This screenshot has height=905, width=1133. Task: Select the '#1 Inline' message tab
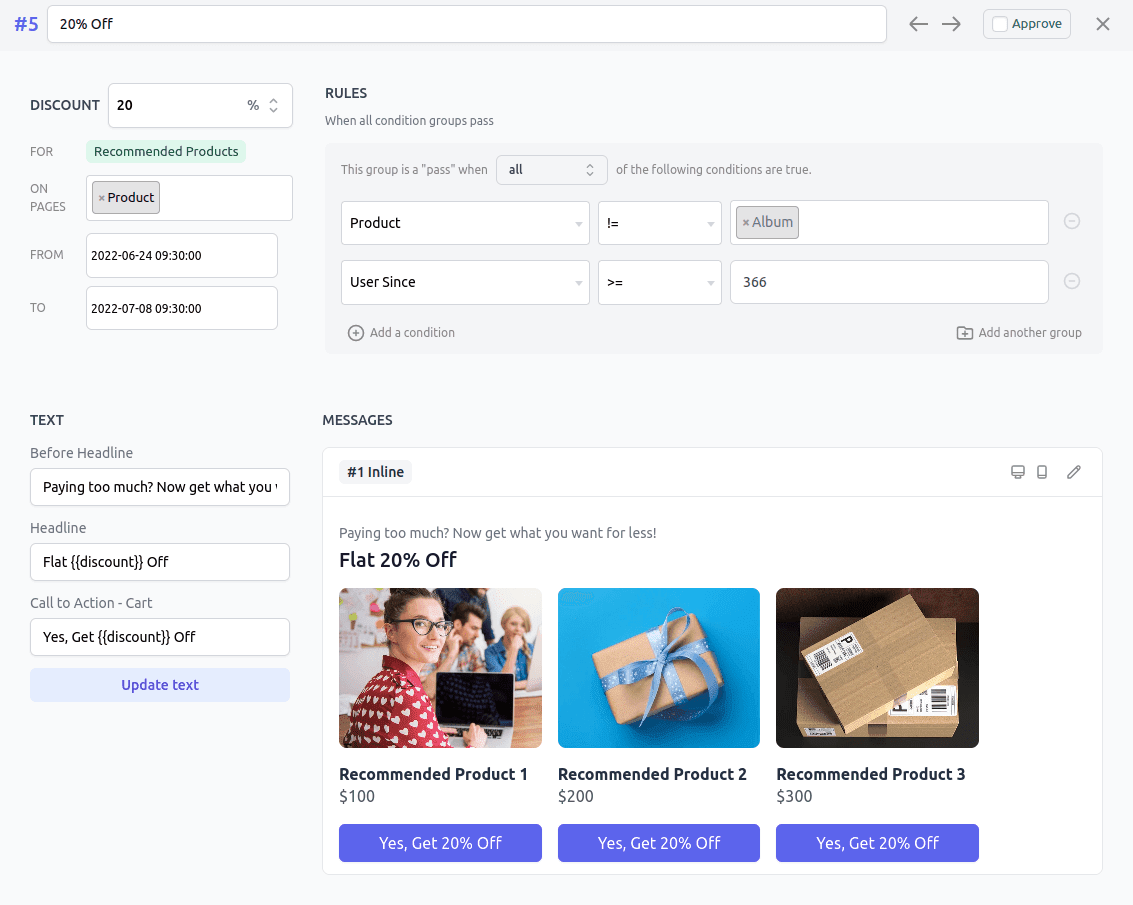click(375, 471)
